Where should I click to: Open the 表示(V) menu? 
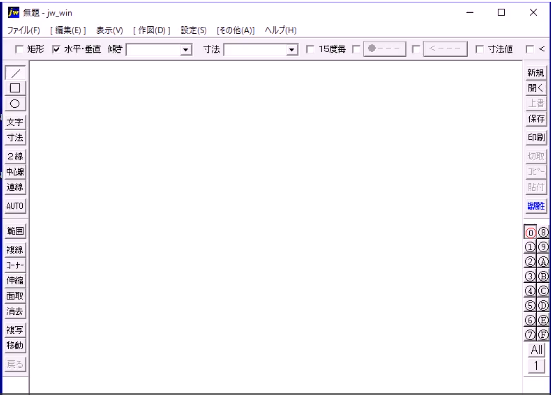pos(110,30)
